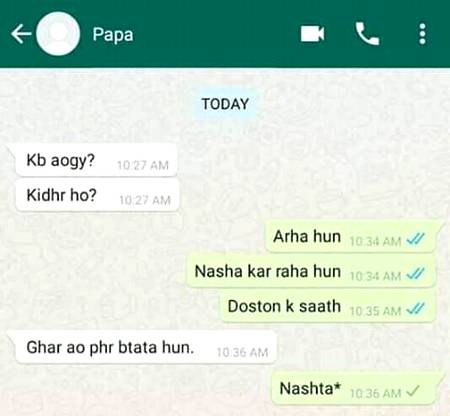This screenshot has height=416, width=450.
Task: Select the 'Doston k saath' message
Action: pos(327,306)
